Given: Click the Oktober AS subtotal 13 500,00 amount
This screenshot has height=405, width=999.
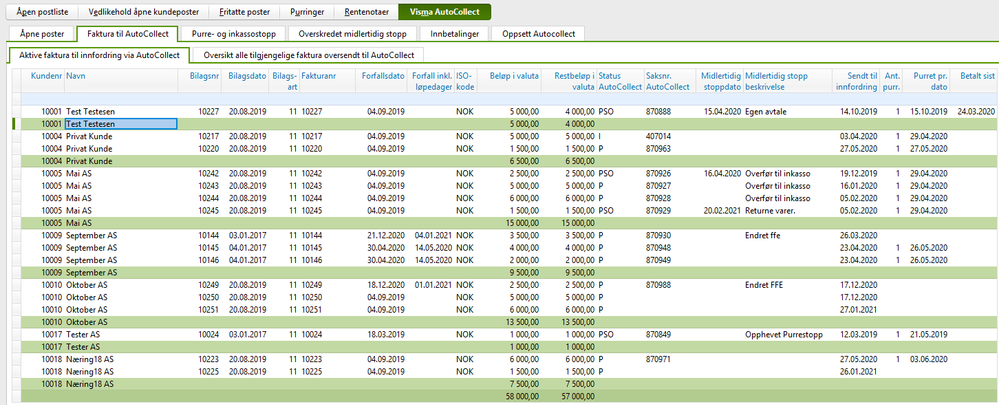Looking at the screenshot, I should click(x=521, y=322).
